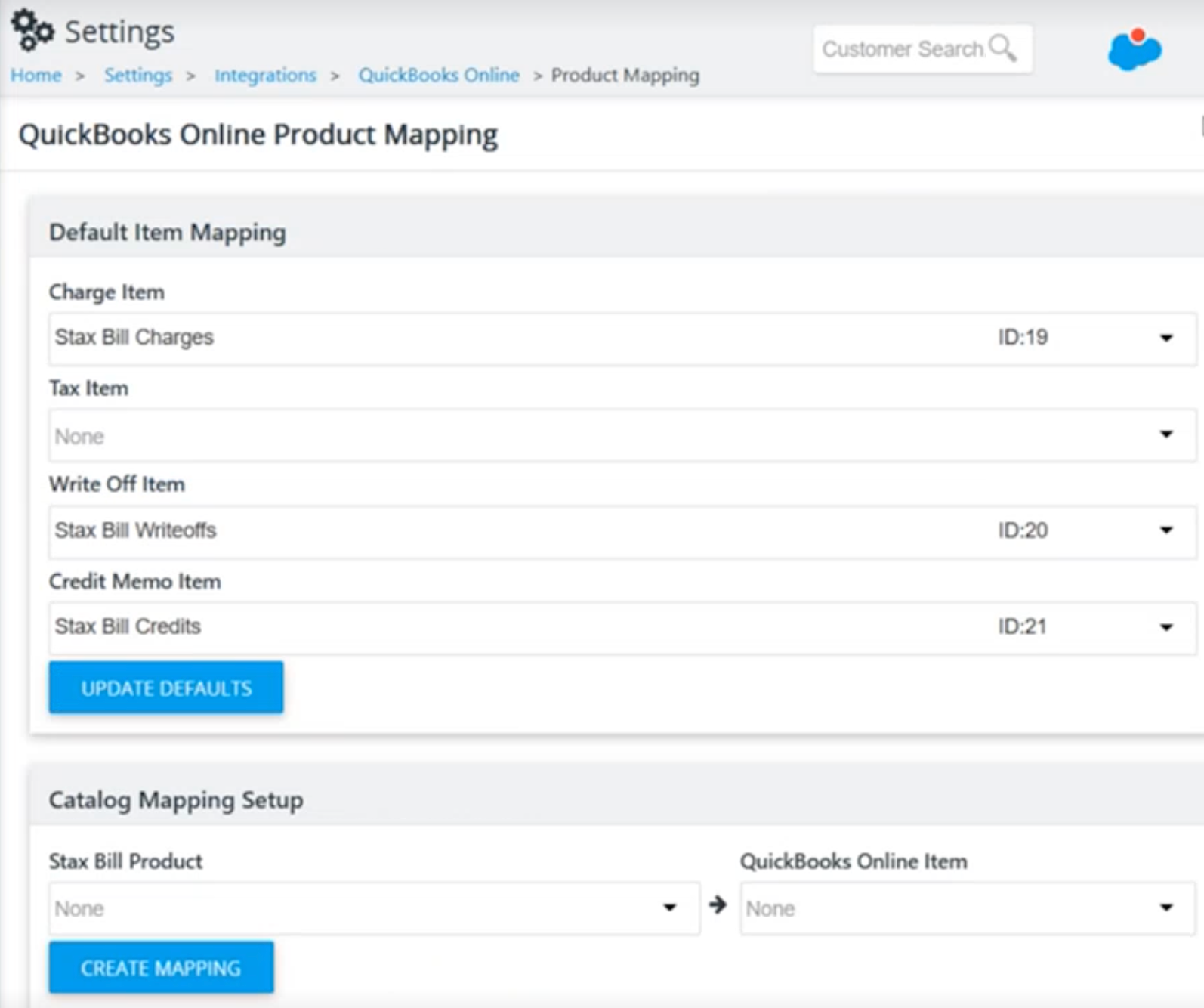Screen dimensions: 1204x1008
Task: Select the 'Stax Bill Charges' value text
Action: (134, 337)
